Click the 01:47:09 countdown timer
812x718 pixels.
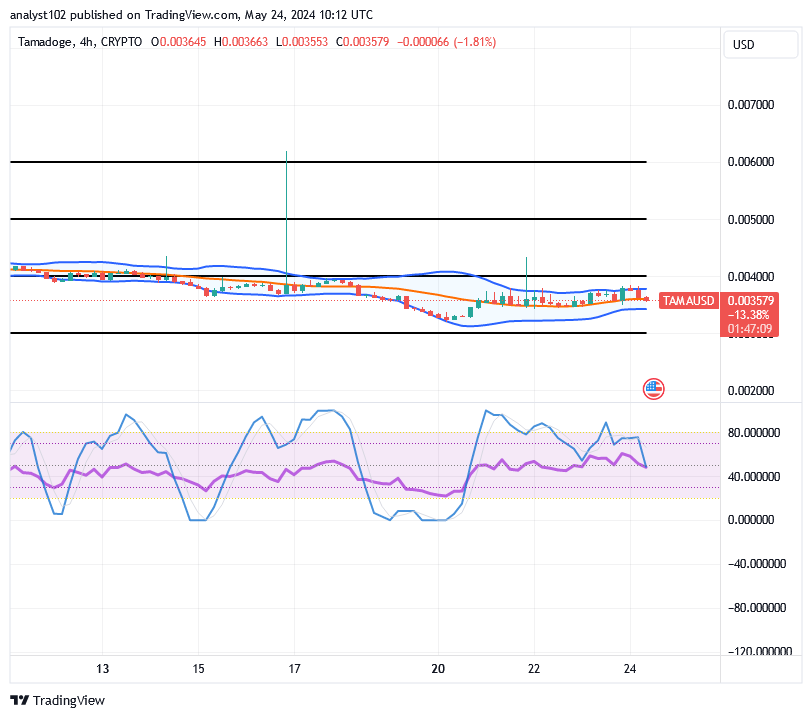click(x=749, y=329)
